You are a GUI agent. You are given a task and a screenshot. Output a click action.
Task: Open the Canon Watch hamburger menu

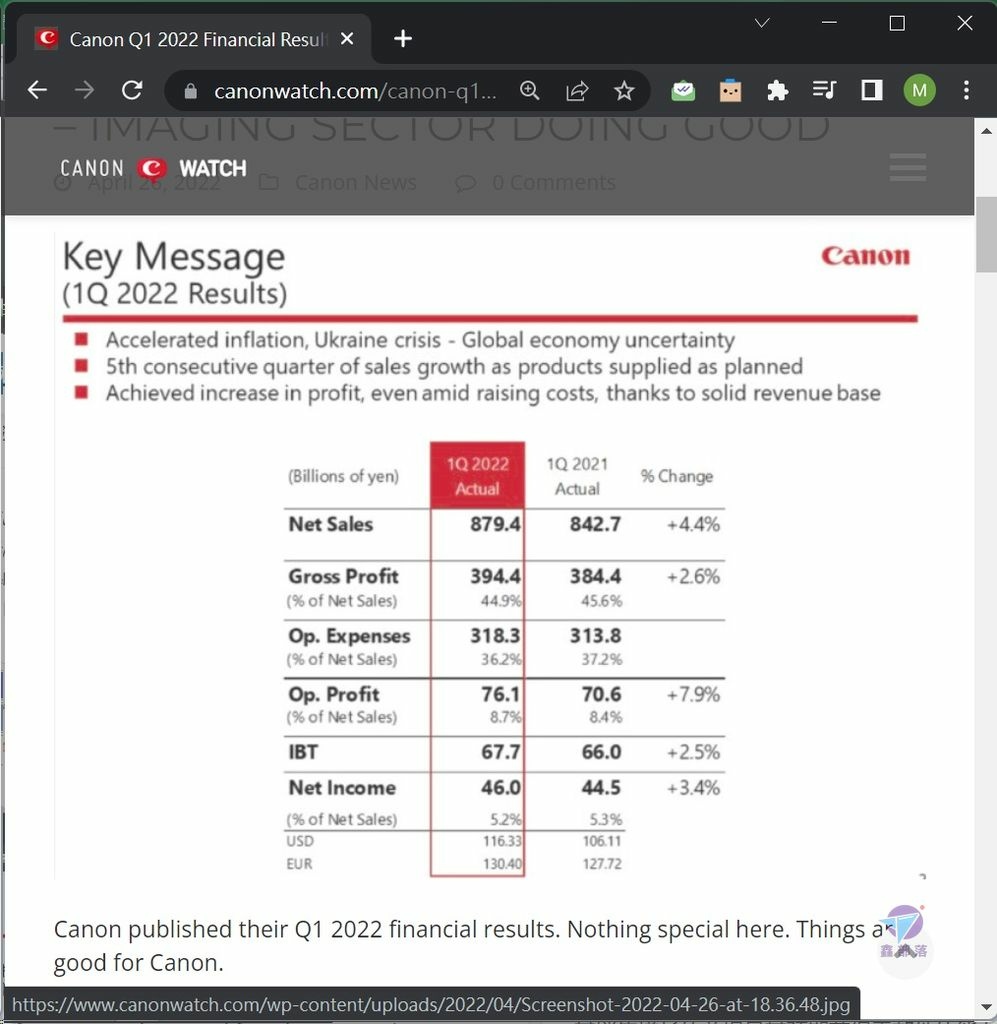click(908, 167)
